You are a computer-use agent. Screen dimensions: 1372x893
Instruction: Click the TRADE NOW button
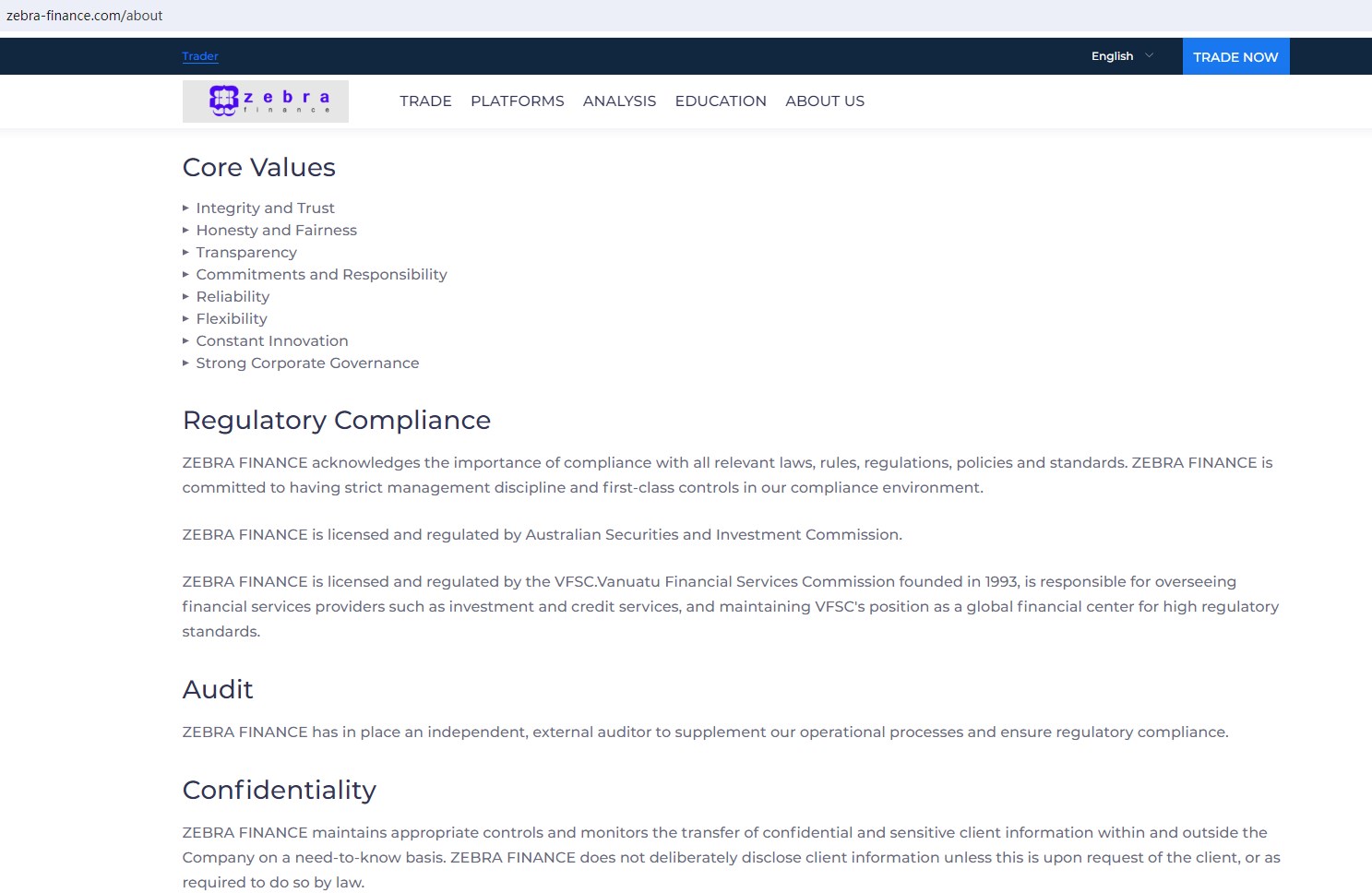(x=1235, y=56)
